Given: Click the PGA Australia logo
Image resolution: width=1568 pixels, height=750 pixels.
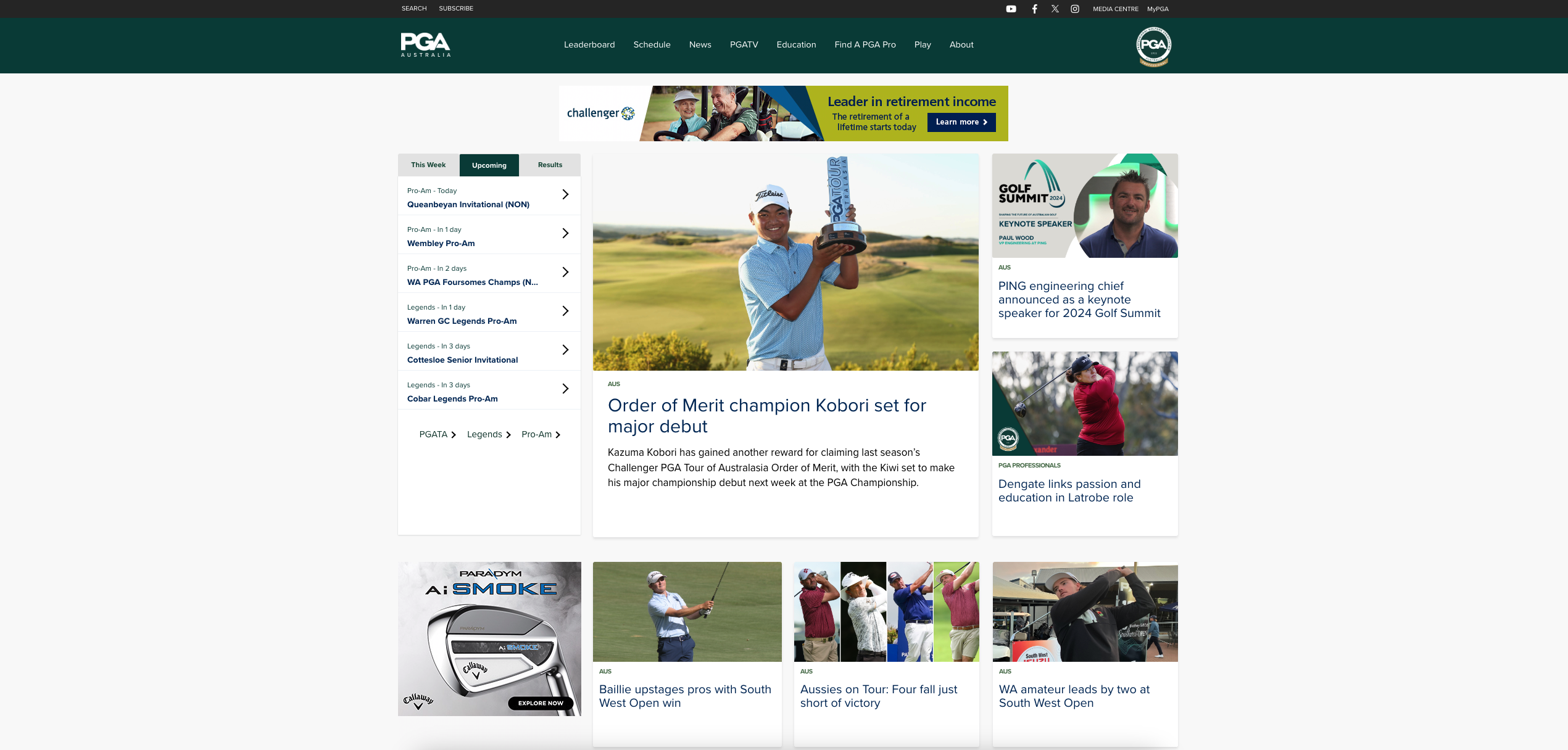Looking at the screenshot, I should pos(426,45).
